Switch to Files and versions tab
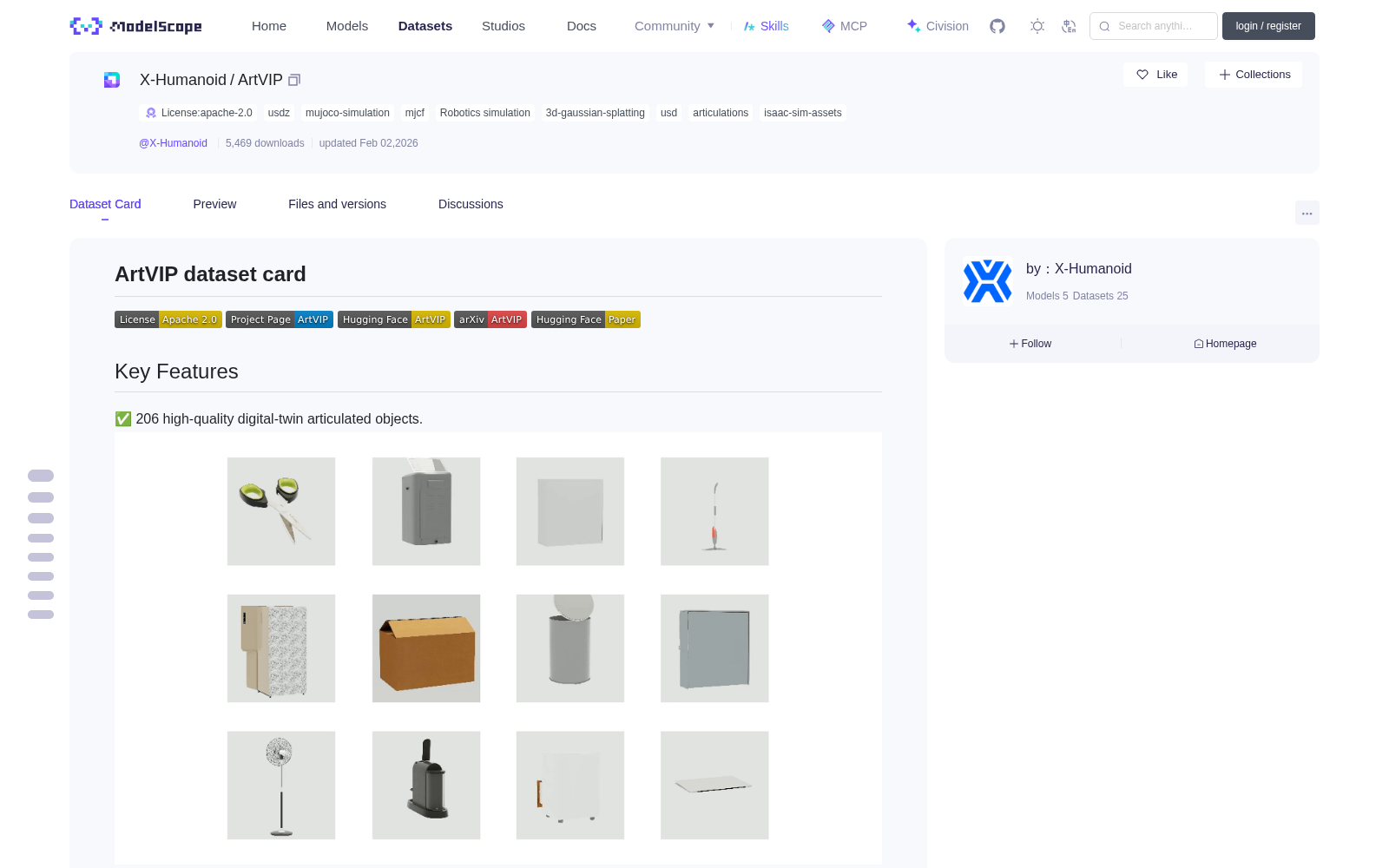This screenshot has width=1389, height=868. click(x=337, y=204)
